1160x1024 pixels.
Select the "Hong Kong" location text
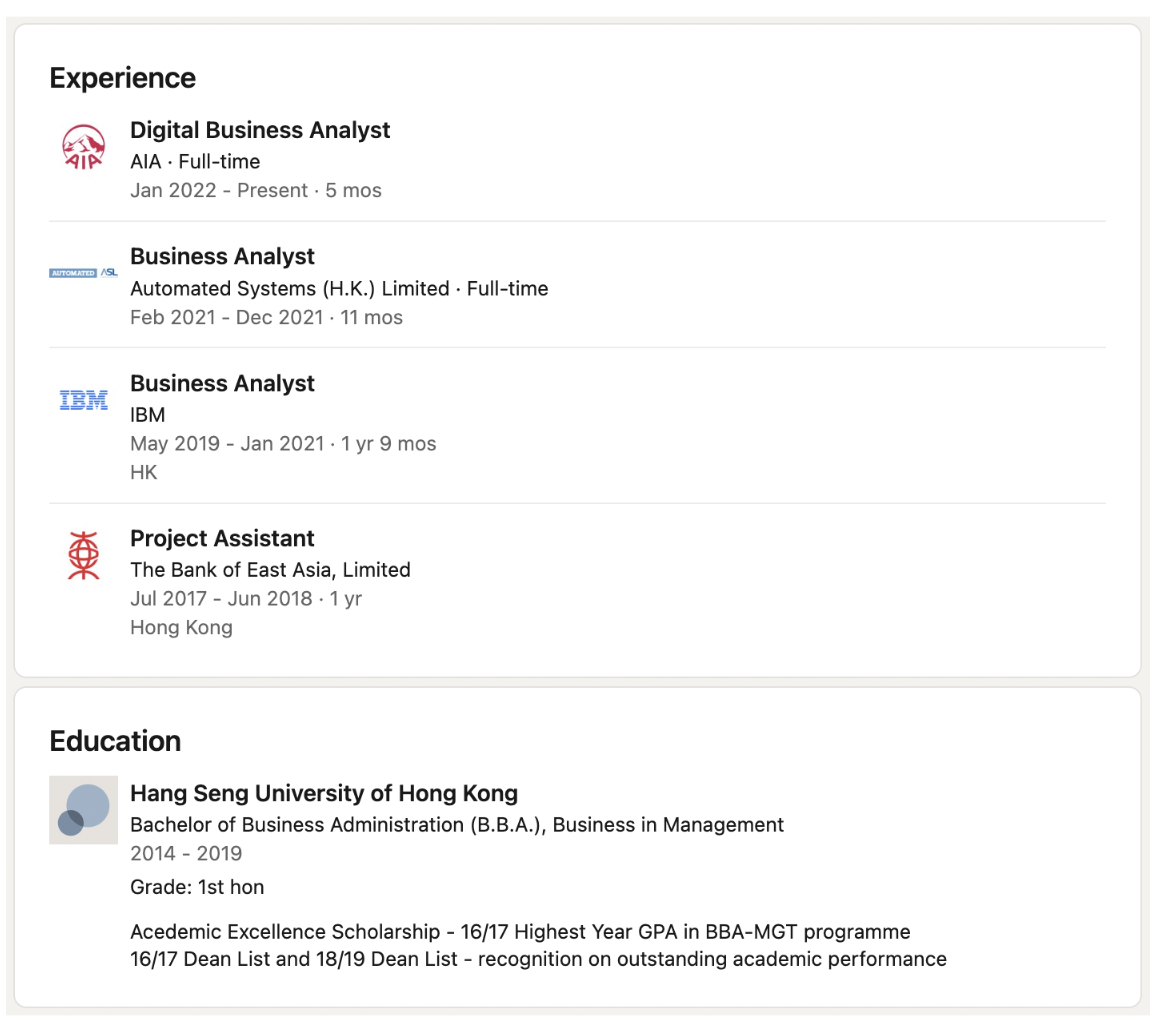coord(181,628)
